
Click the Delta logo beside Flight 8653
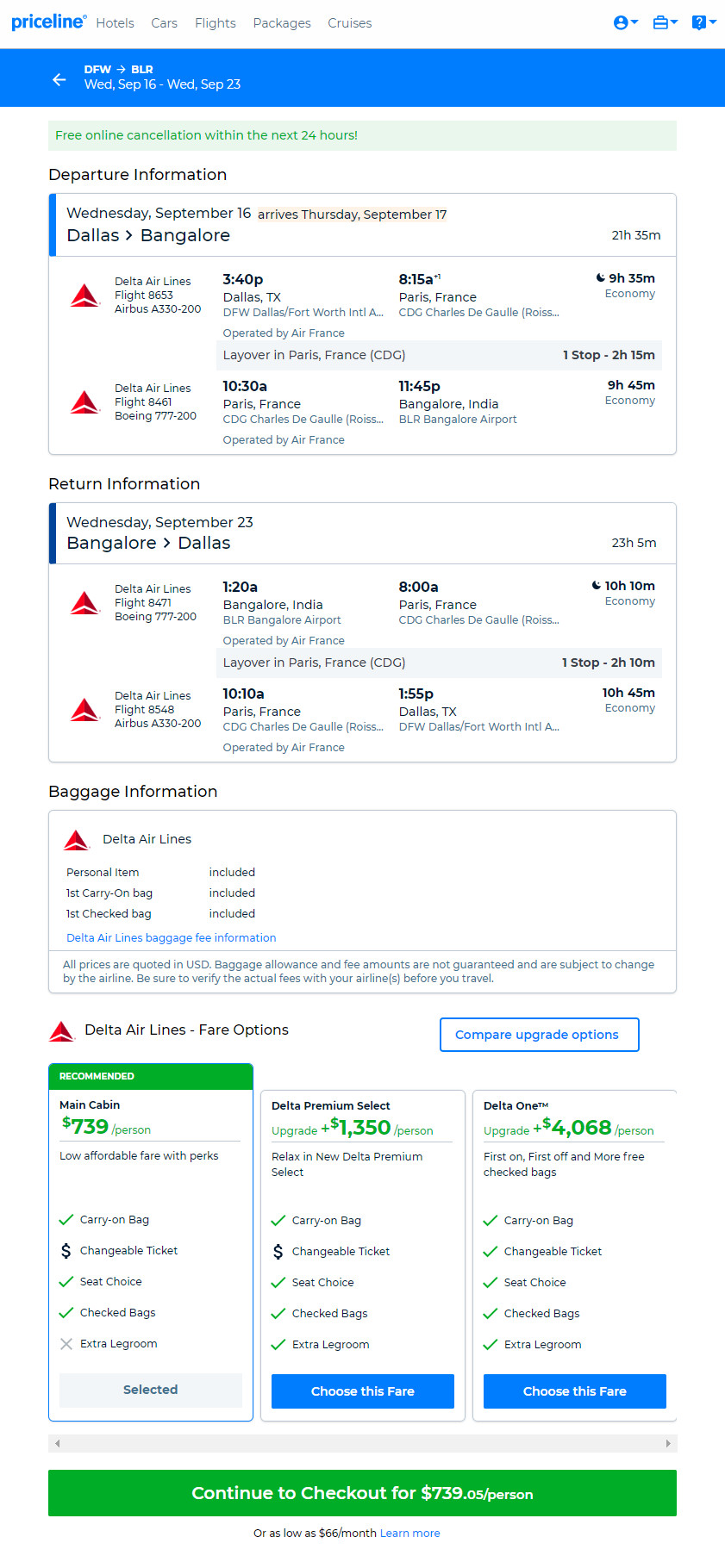pyautogui.click(x=85, y=295)
